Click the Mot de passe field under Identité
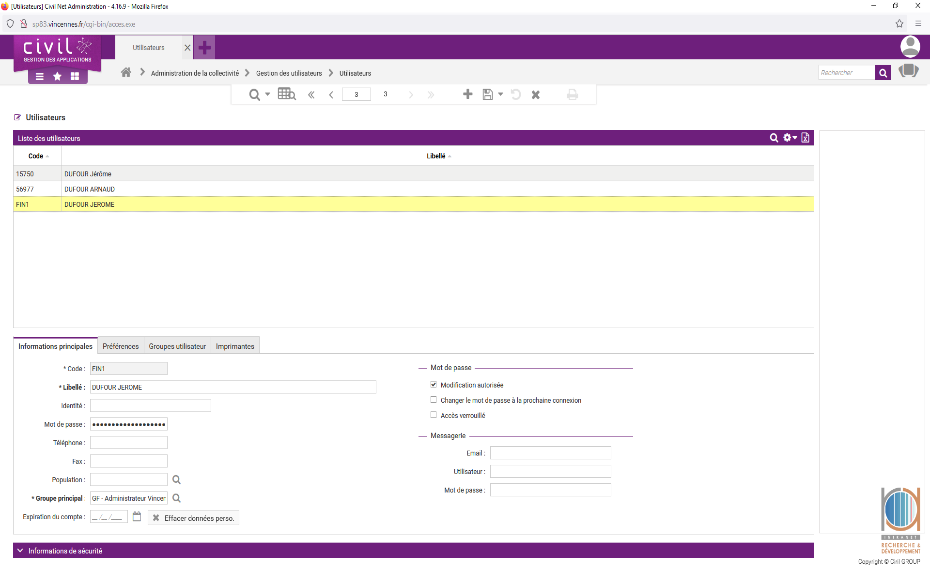 point(129,424)
